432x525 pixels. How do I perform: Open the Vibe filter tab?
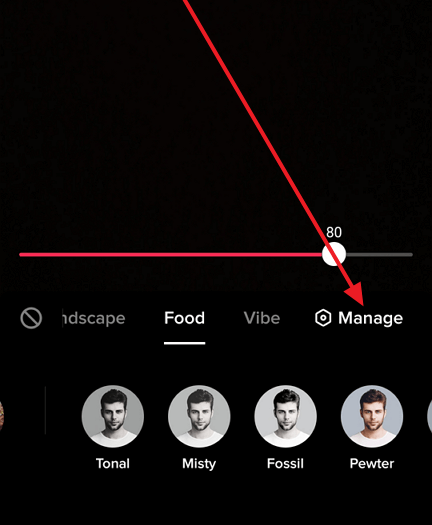point(262,318)
